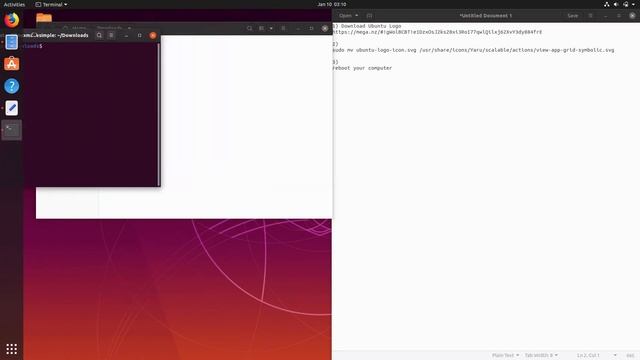
Task: Click the INS indicator in status bar
Action: pyautogui.click(x=630, y=356)
